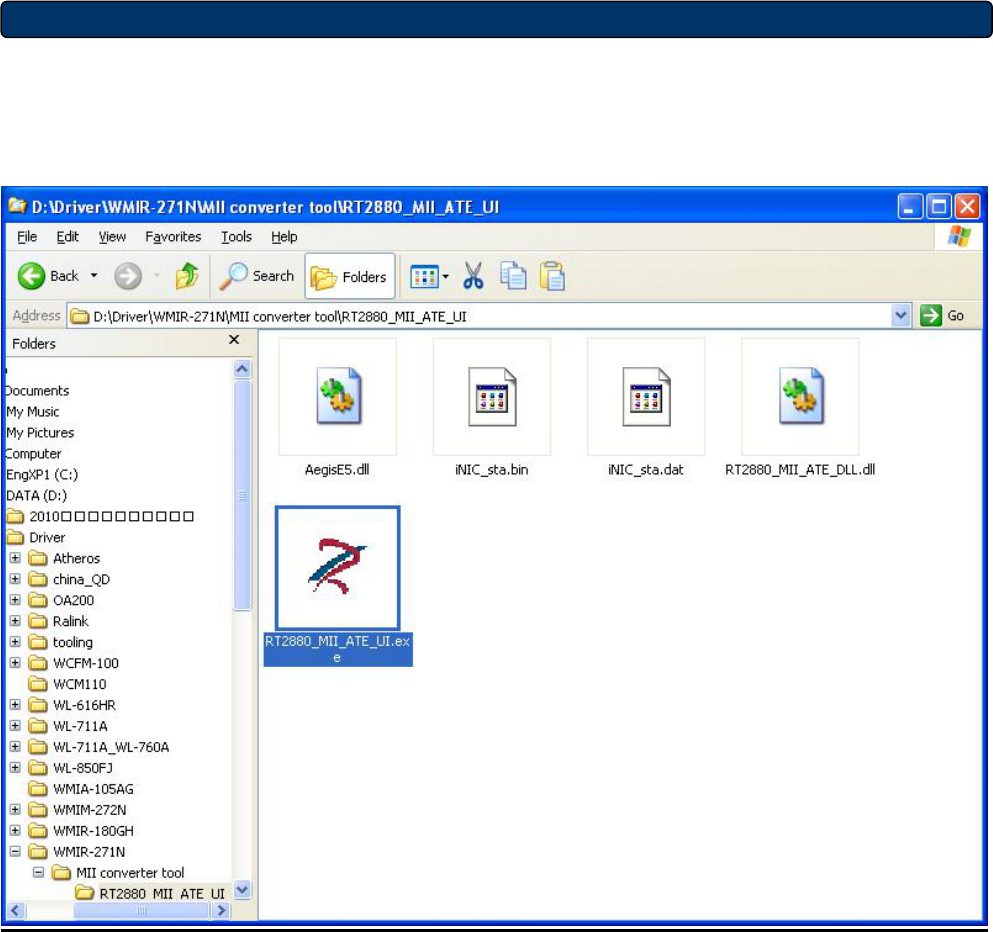Open the Back history dropdown arrow

[94, 276]
